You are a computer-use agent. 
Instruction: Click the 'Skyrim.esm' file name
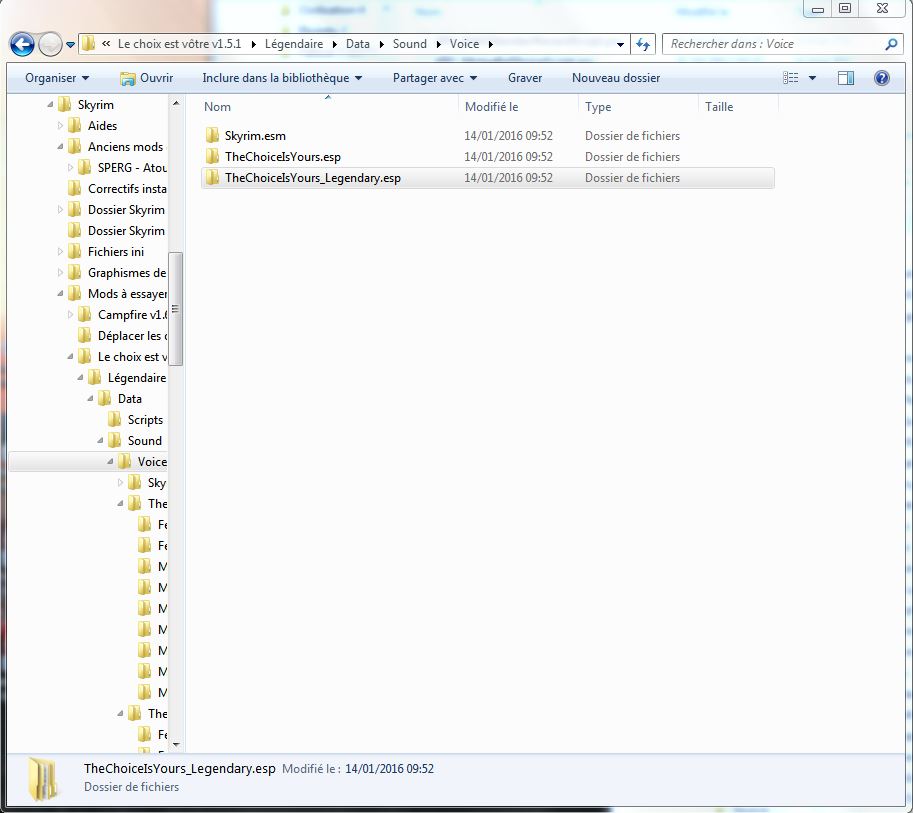tap(255, 136)
